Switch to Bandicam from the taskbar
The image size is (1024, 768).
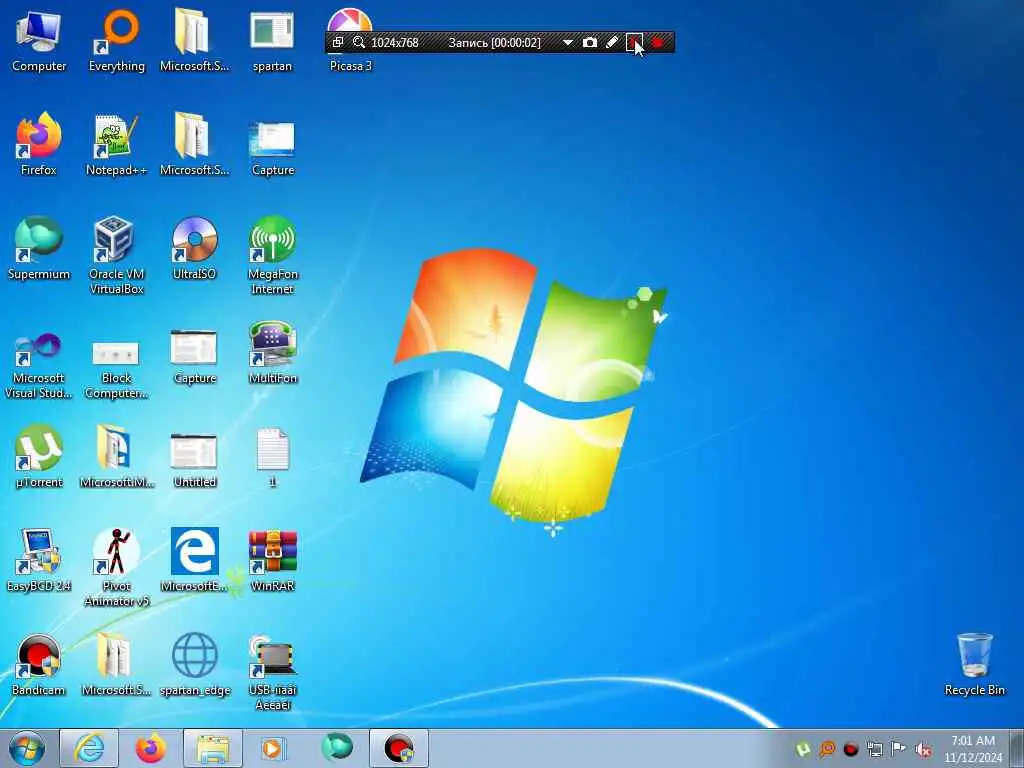tap(399, 748)
